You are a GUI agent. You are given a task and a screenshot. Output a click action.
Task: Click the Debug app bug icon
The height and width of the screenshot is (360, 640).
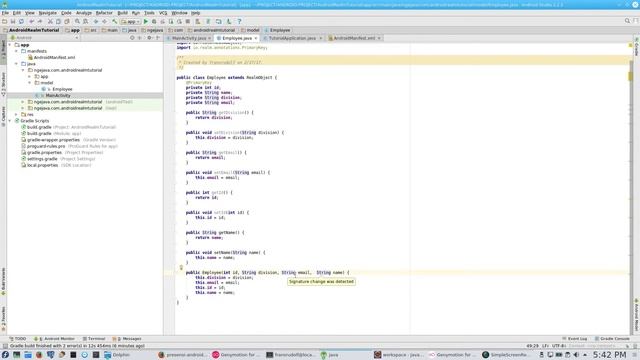(x=154, y=21)
